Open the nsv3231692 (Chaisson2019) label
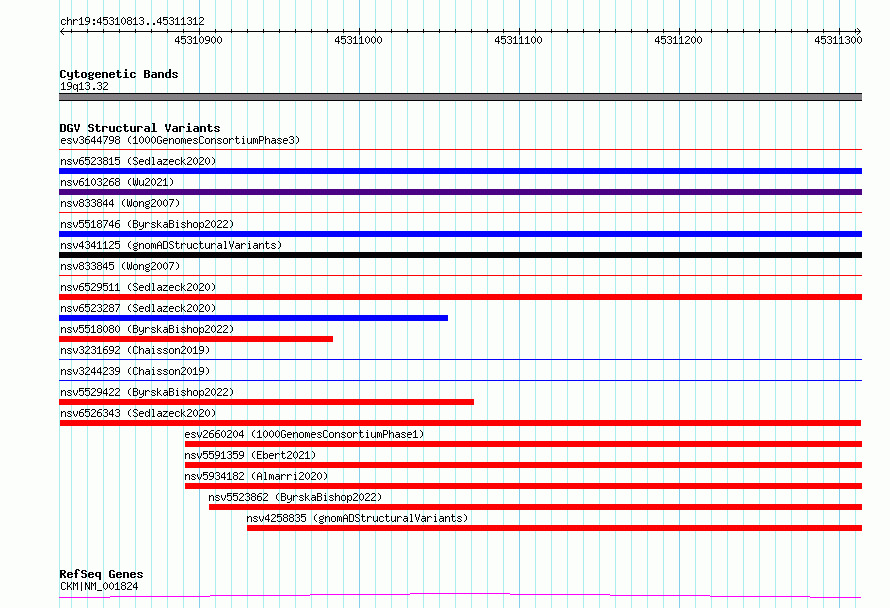The height and width of the screenshot is (608, 890). point(135,350)
